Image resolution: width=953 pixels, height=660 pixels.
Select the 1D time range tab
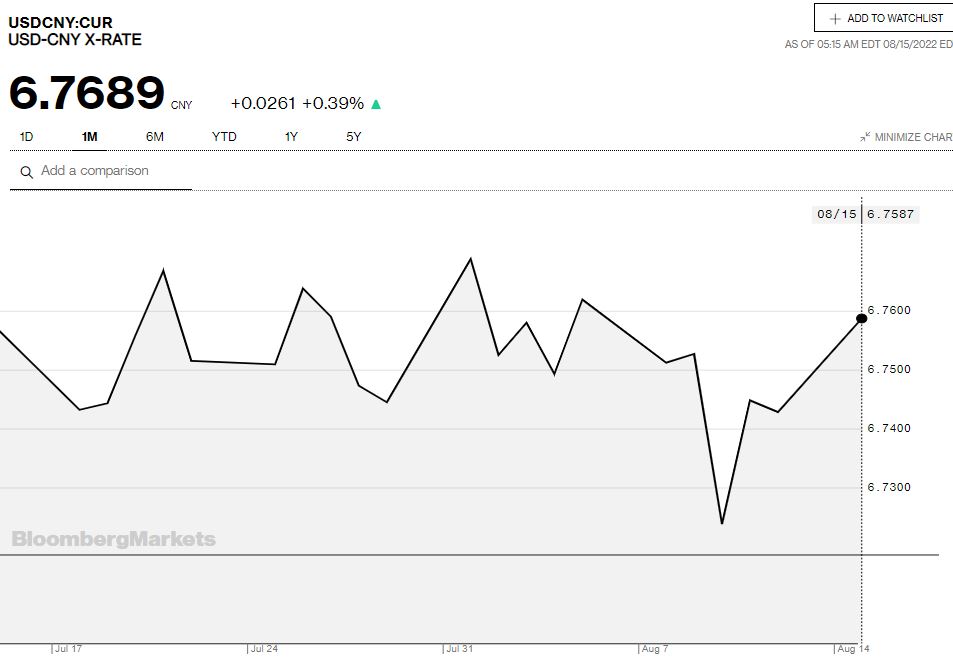click(27, 136)
